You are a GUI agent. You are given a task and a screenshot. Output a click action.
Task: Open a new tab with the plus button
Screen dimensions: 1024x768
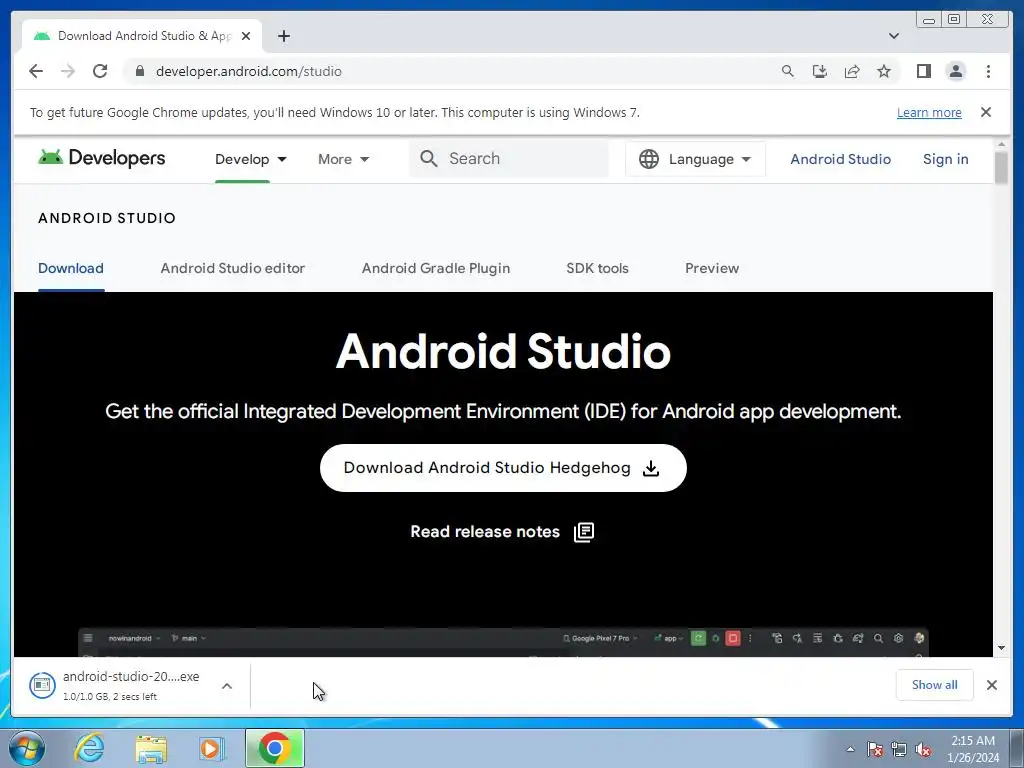click(x=283, y=36)
